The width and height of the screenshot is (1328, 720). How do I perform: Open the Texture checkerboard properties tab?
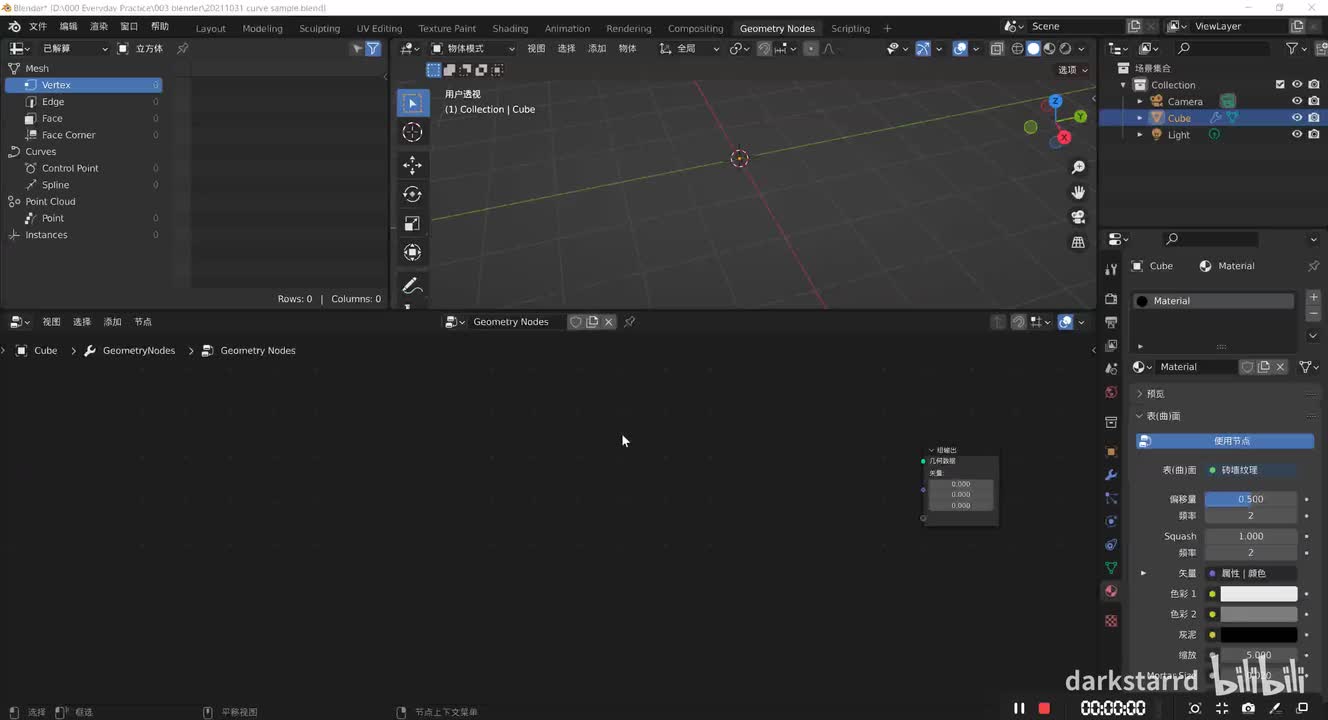1111,621
